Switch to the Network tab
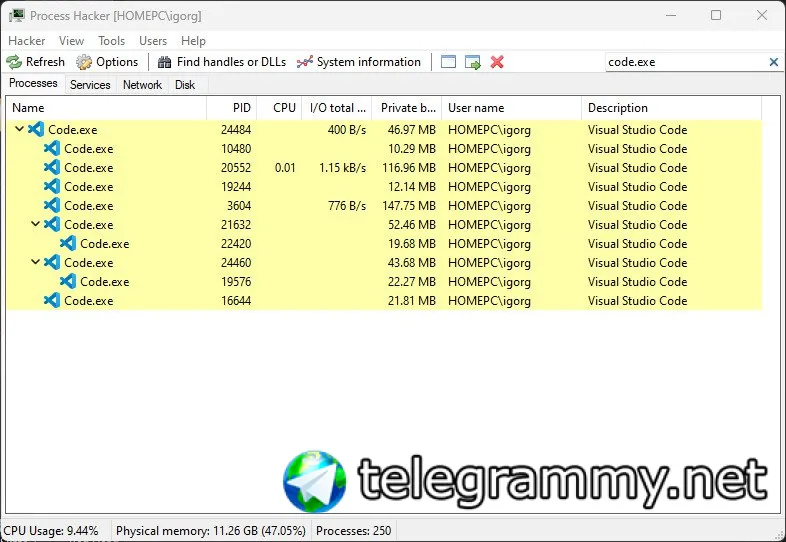Screen dimensions: 786x542 coord(142,85)
